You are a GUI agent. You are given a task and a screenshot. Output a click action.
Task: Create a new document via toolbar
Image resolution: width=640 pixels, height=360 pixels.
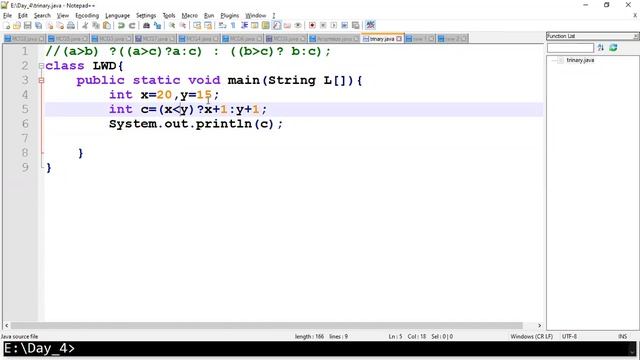(7, 25)
